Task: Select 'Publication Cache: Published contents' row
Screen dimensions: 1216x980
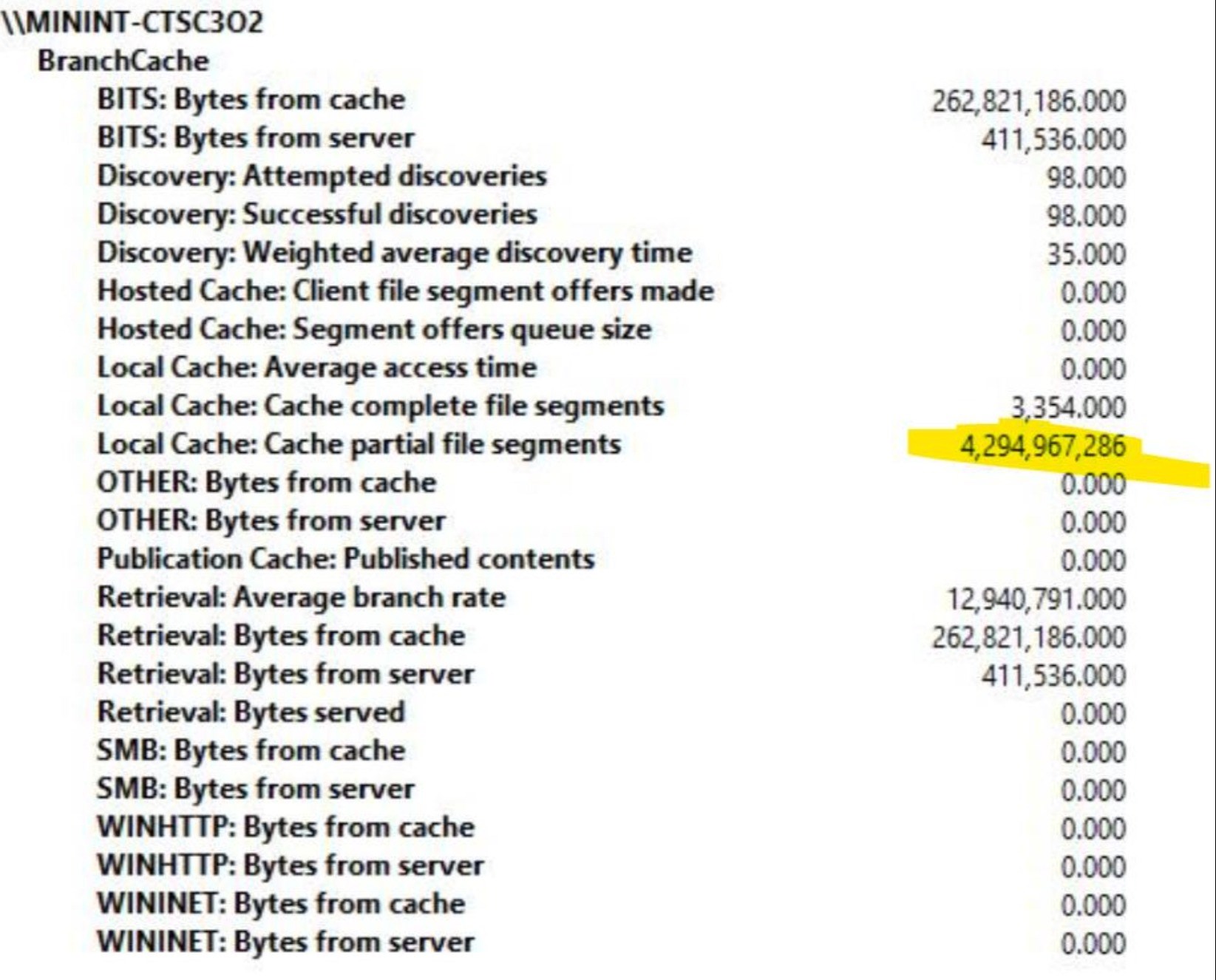Action: [x=346, y=559]
